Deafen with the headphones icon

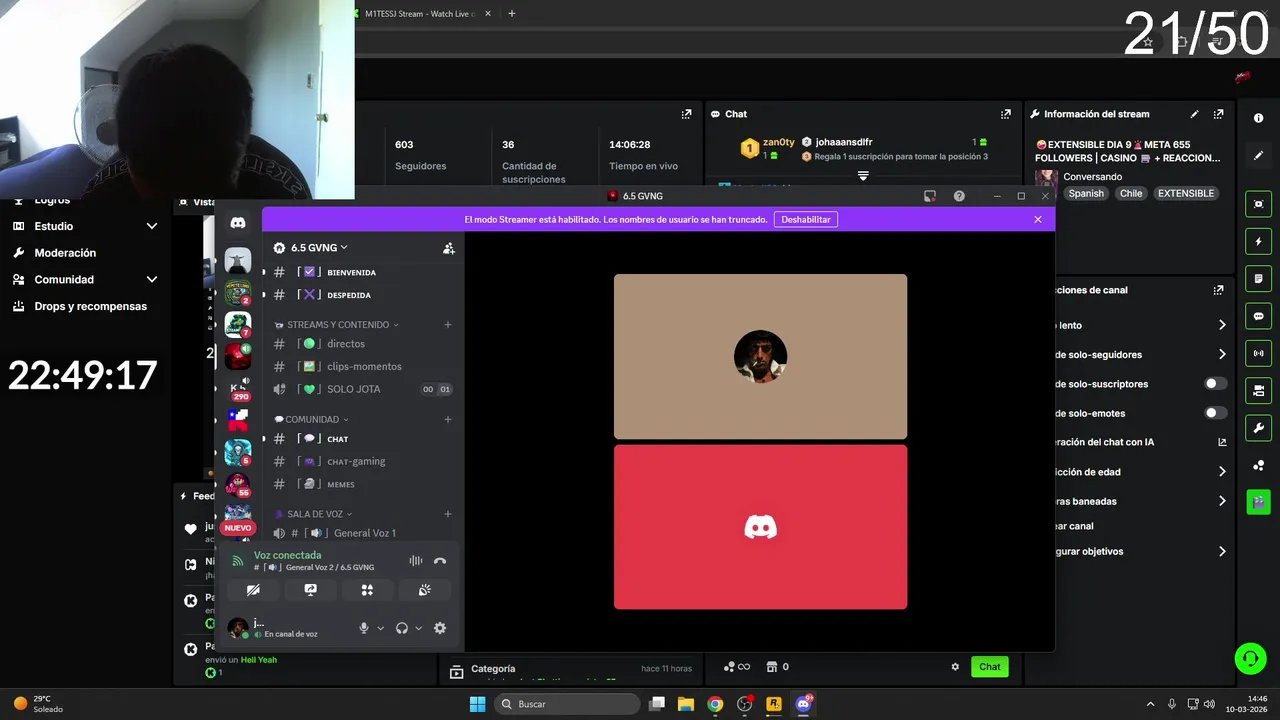click(402, 628)
